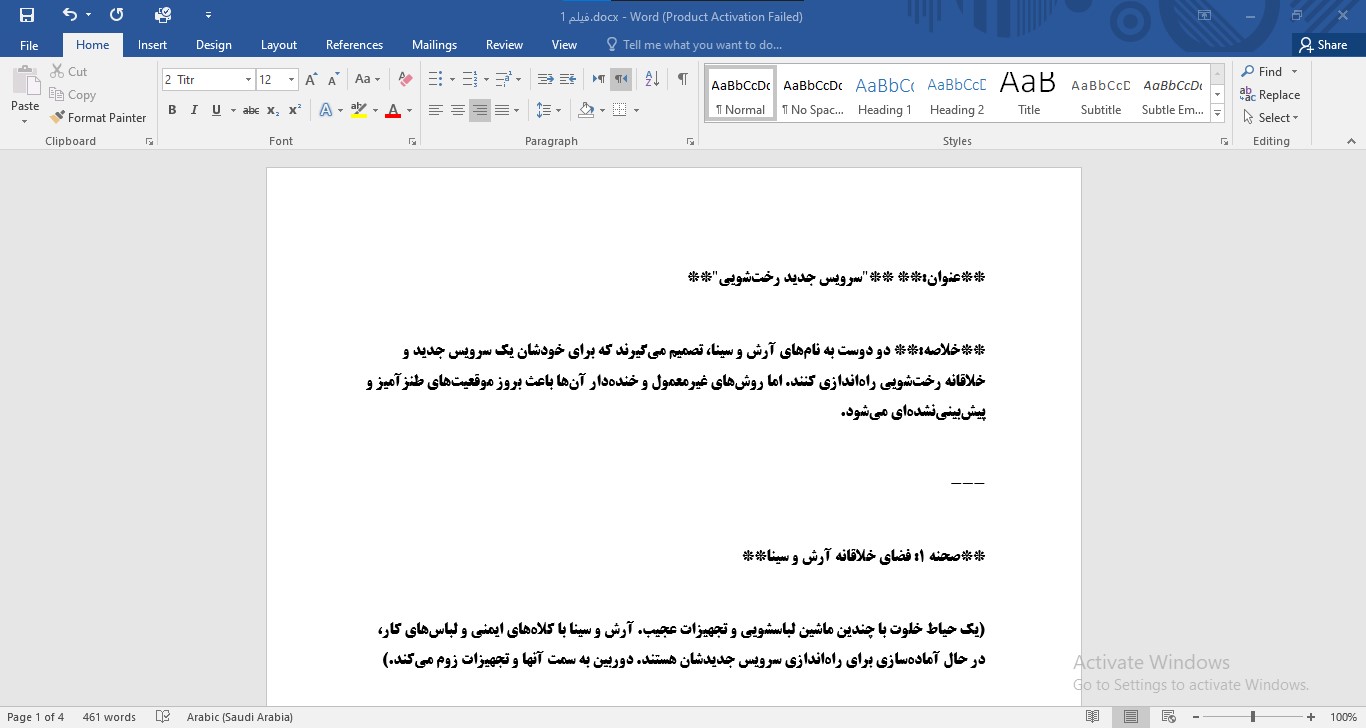Apply italic formatting
1366x728 pixels.
[x=193, y=110]
